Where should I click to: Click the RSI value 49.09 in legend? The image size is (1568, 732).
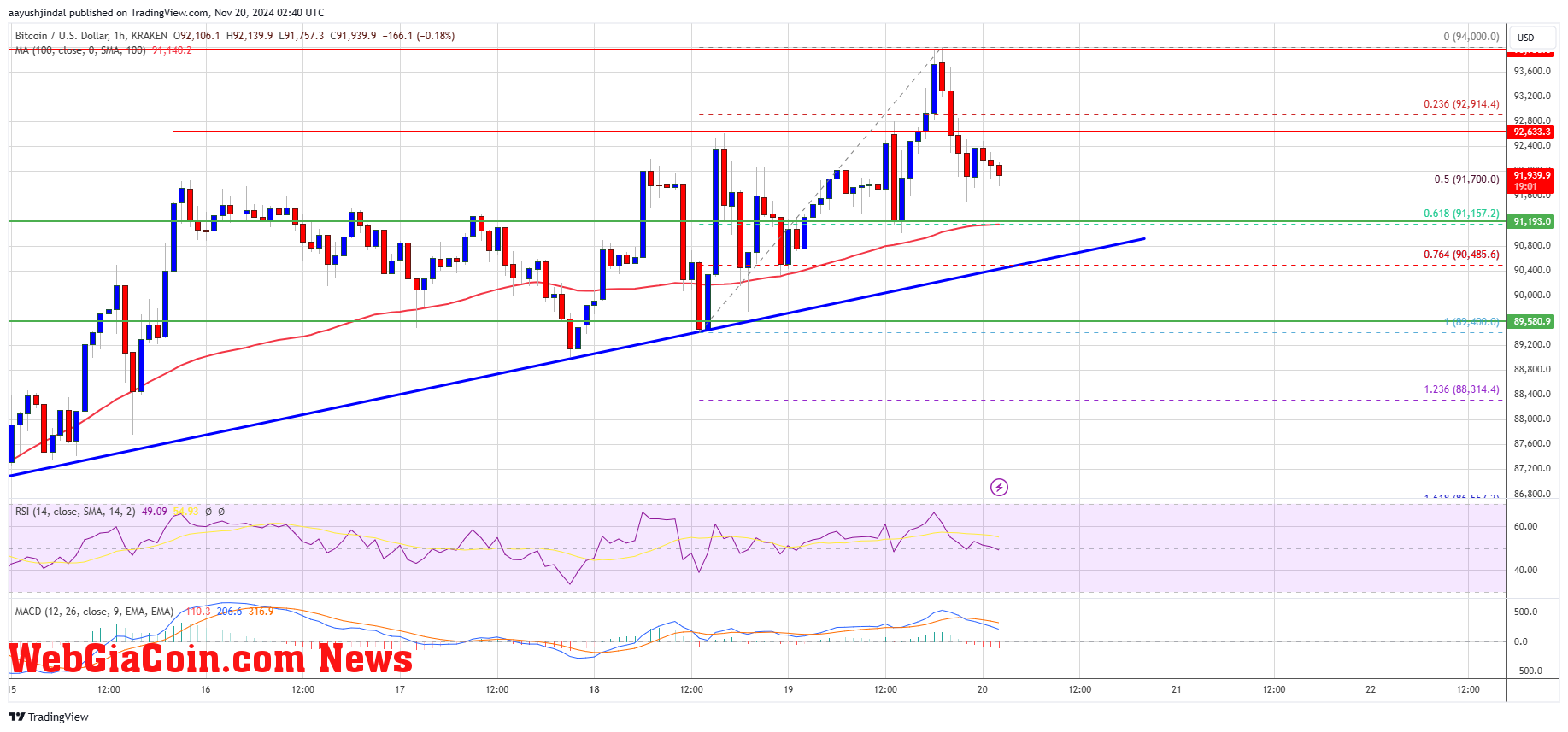155,512
